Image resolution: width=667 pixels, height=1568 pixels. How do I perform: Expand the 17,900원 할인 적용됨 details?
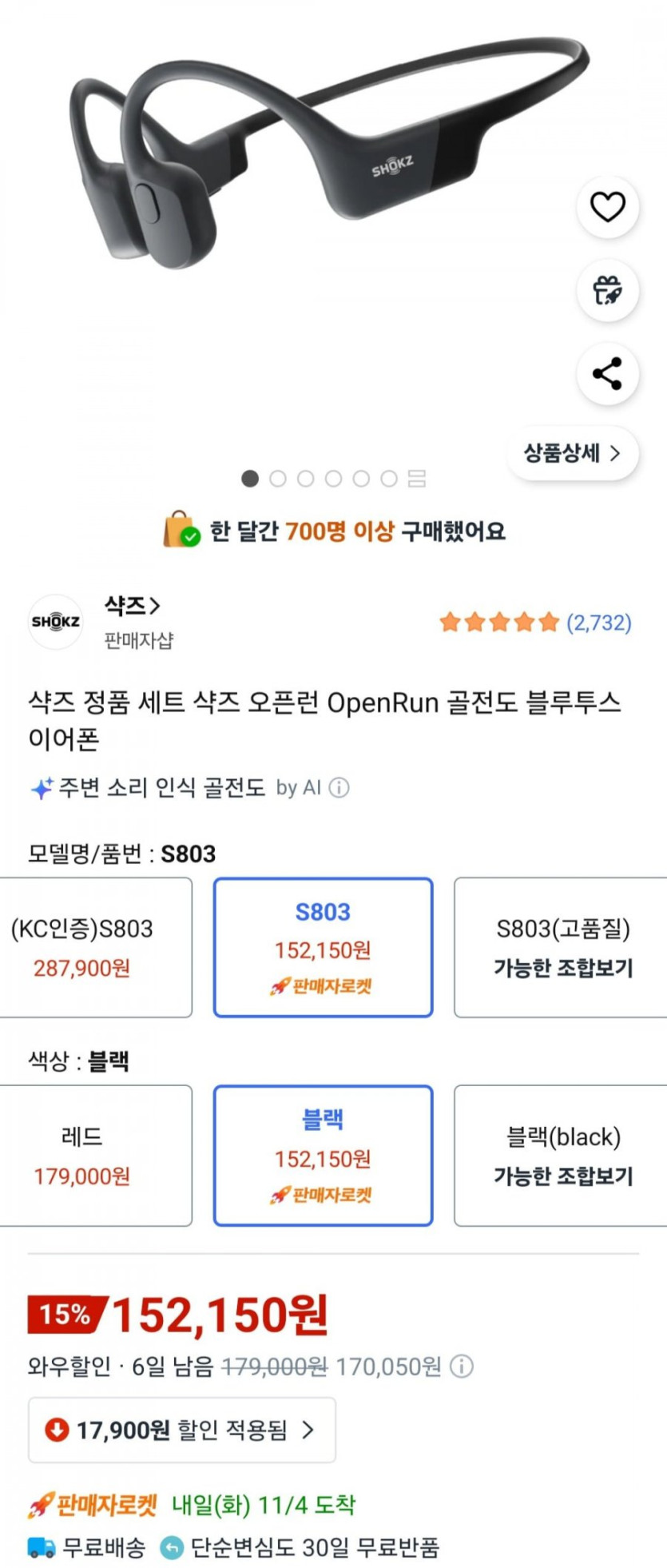(x=182, y=1430)
